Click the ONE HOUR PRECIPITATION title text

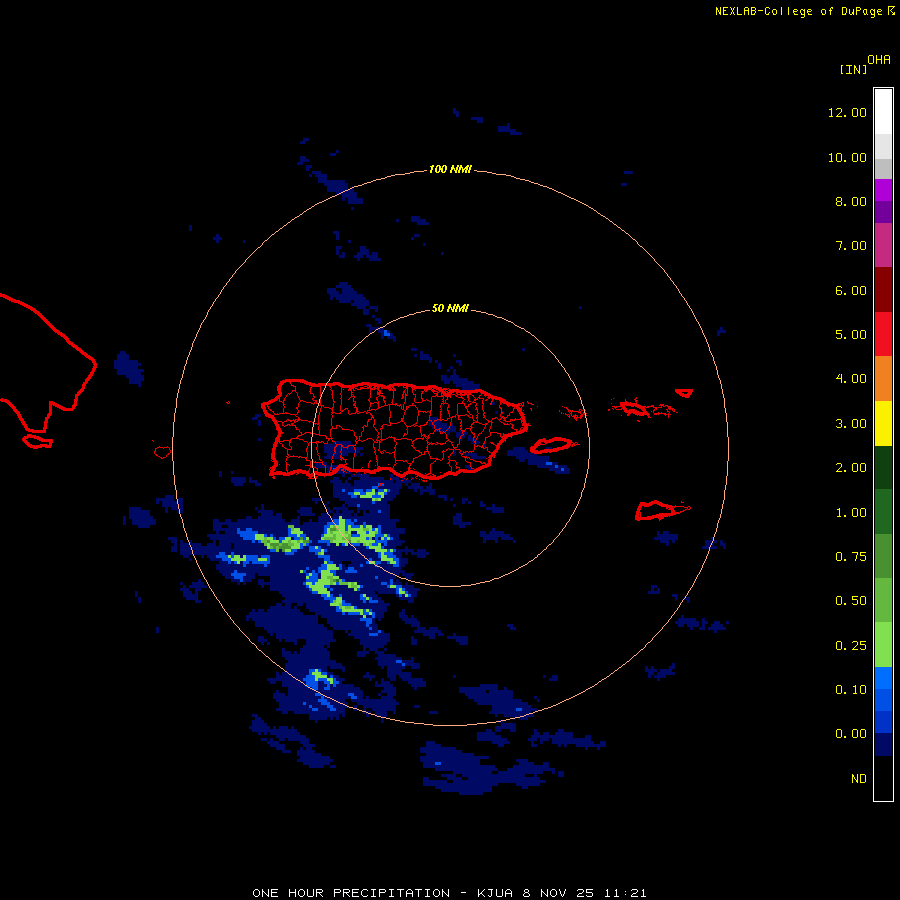pos(351,893)
